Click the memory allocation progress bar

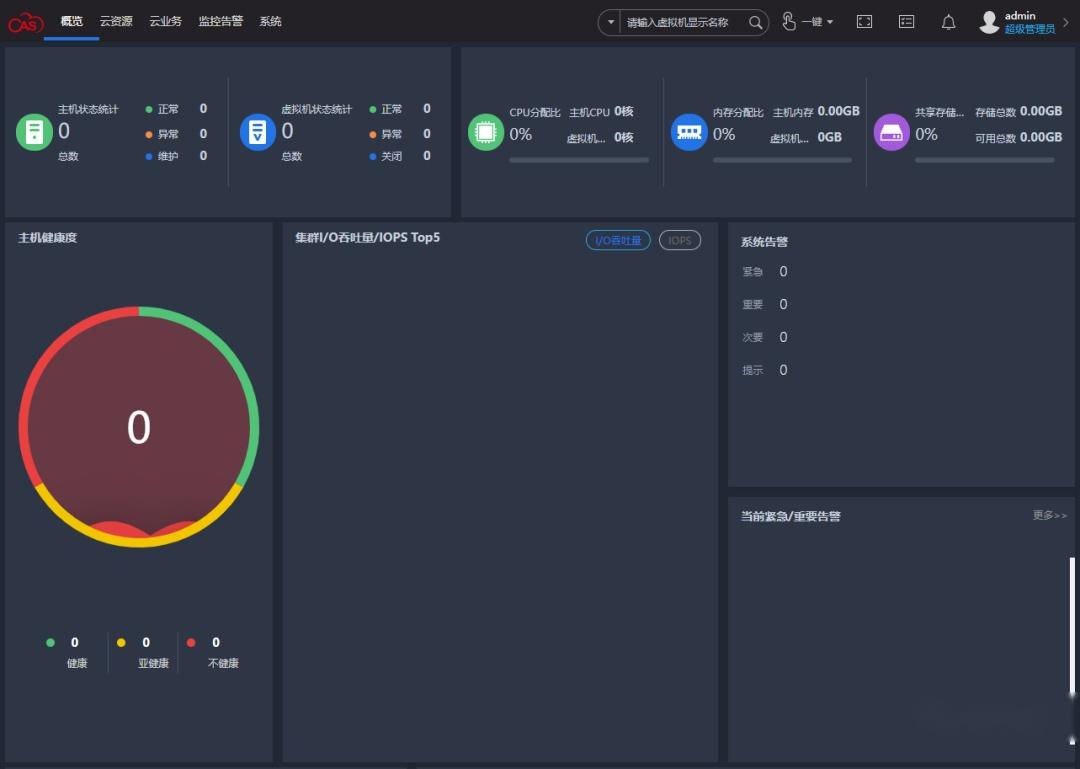coord(782,160)
